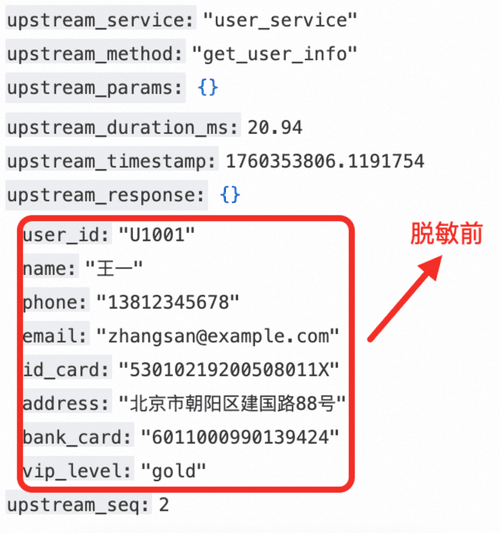Expand the upstream_params braces object

click(x=208, y=87)
